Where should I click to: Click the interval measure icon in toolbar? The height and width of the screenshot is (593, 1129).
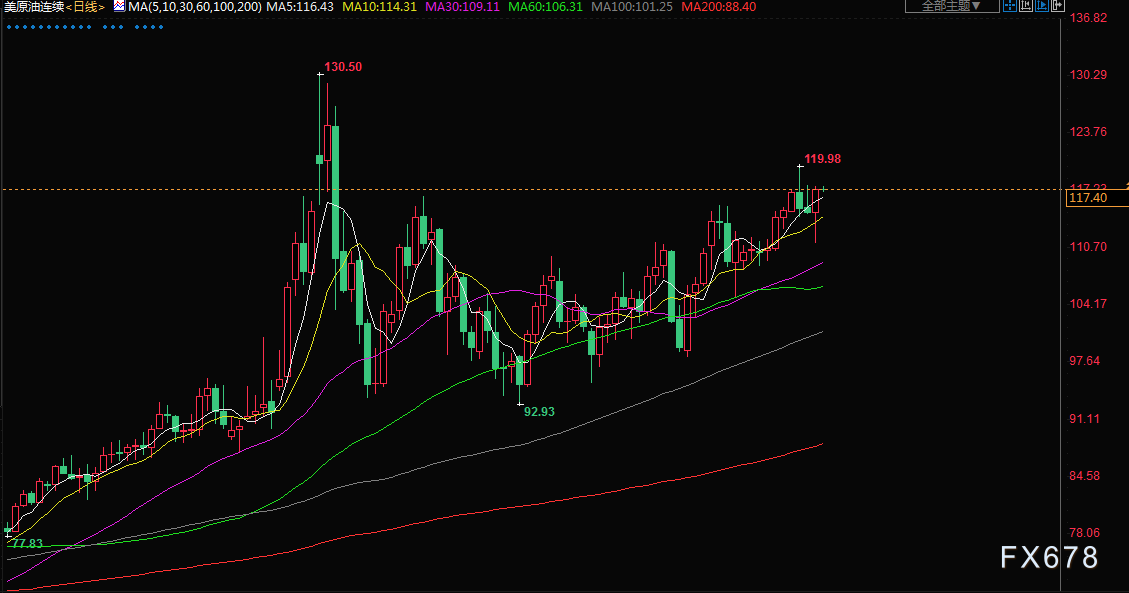1025,5
